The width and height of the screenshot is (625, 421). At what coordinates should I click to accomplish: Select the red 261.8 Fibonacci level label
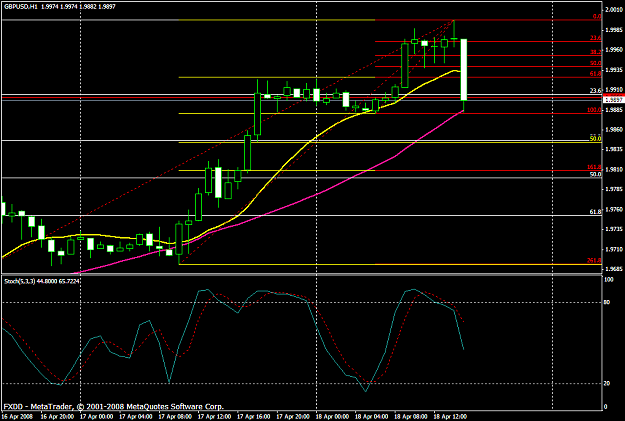(594, 261)
